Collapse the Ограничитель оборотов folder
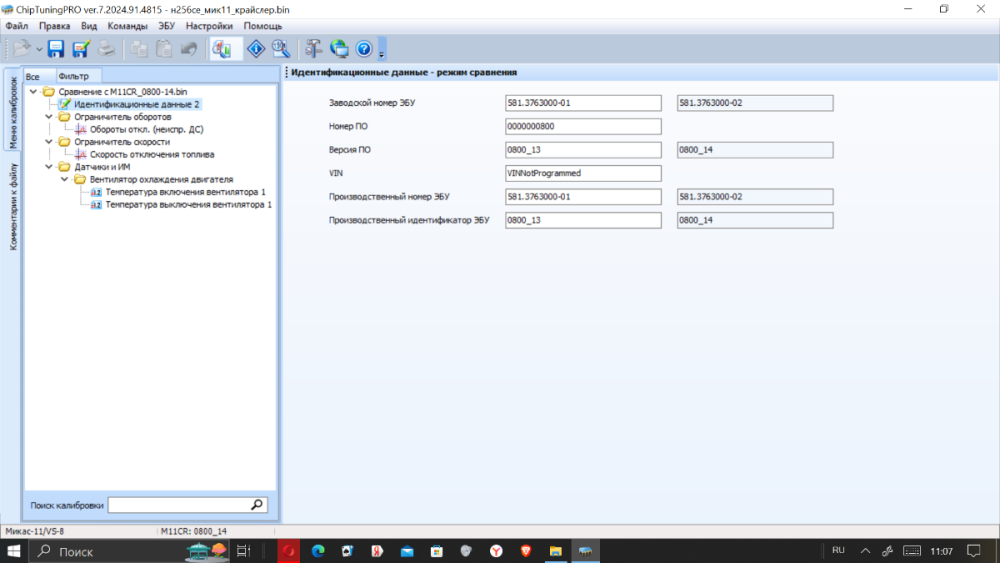The width and height of the screenshot is (1000, 563). (x=49, y=117)
